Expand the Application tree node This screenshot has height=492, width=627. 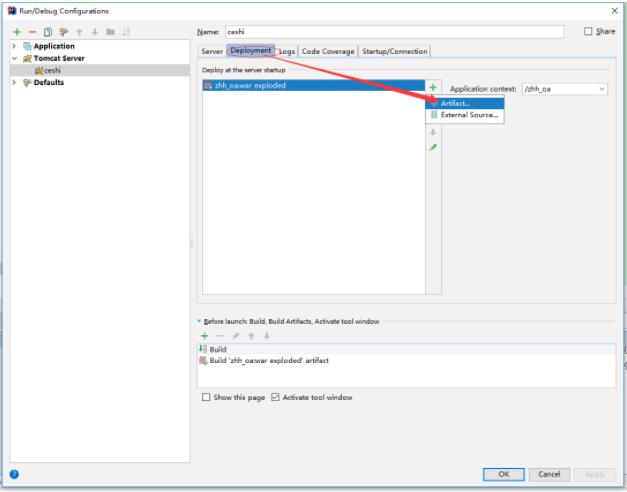[14, 46]
